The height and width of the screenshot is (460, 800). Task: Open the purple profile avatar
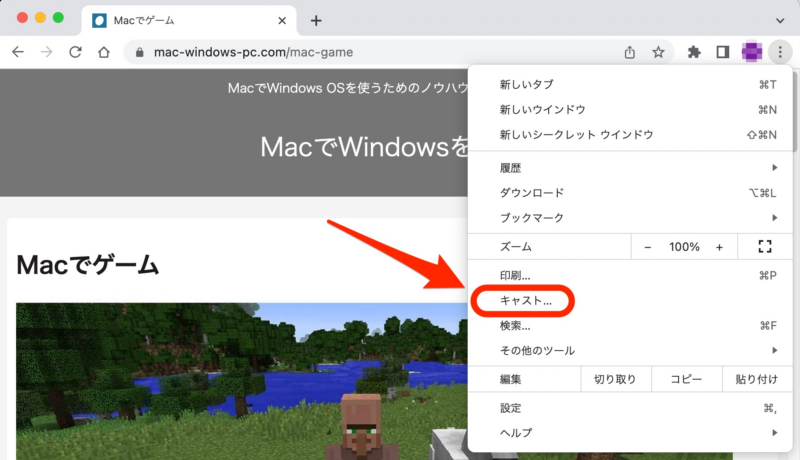coord(752,52)
